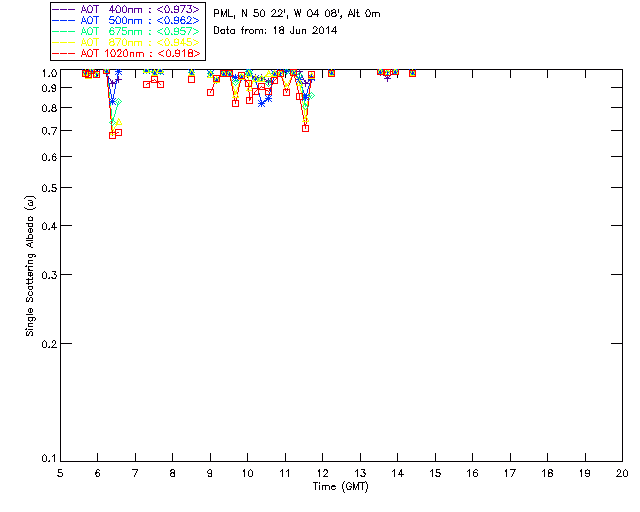Click the AOT 1020nm legend entry
Screen dimensions: 640x512
pyautogui.click(x=125, y=53)
